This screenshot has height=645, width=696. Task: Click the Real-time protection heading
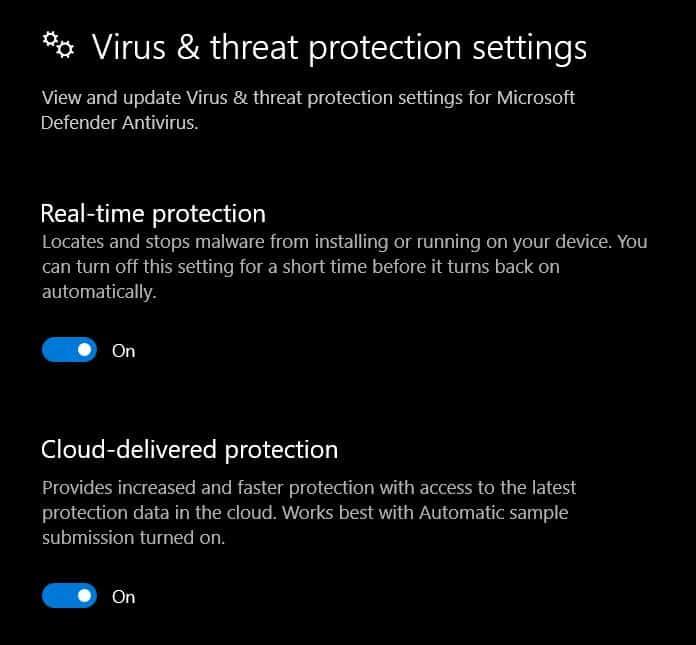(x=153, y=214)
